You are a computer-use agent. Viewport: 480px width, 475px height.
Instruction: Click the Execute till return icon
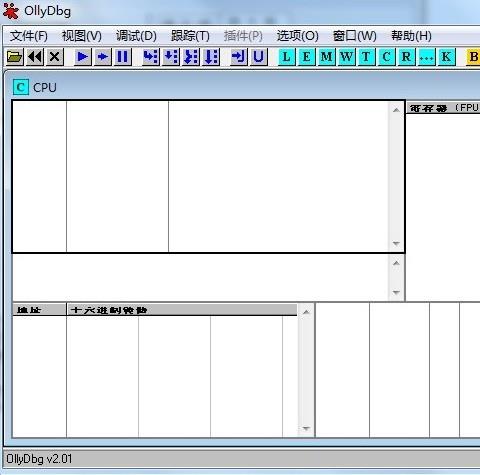pyautogui.click(x=239, y=57)
